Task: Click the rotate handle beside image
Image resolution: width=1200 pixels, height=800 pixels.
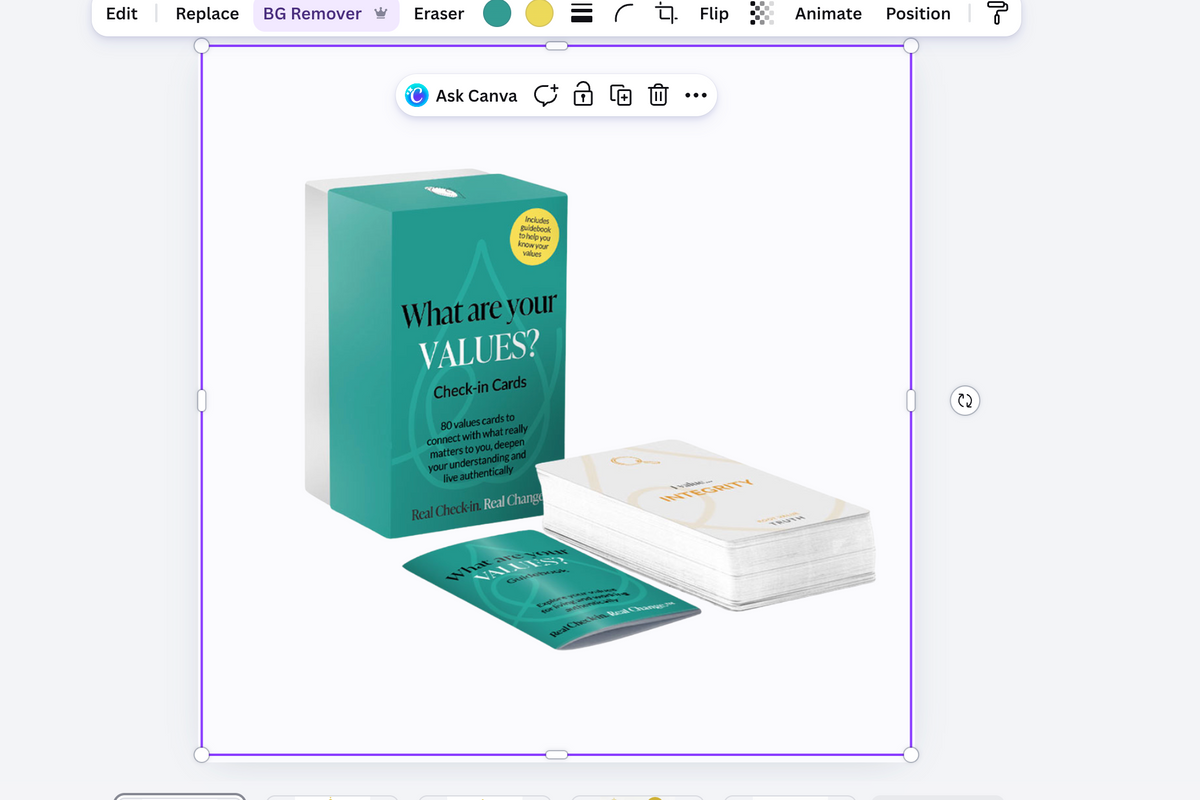Action: click(964, 401)
